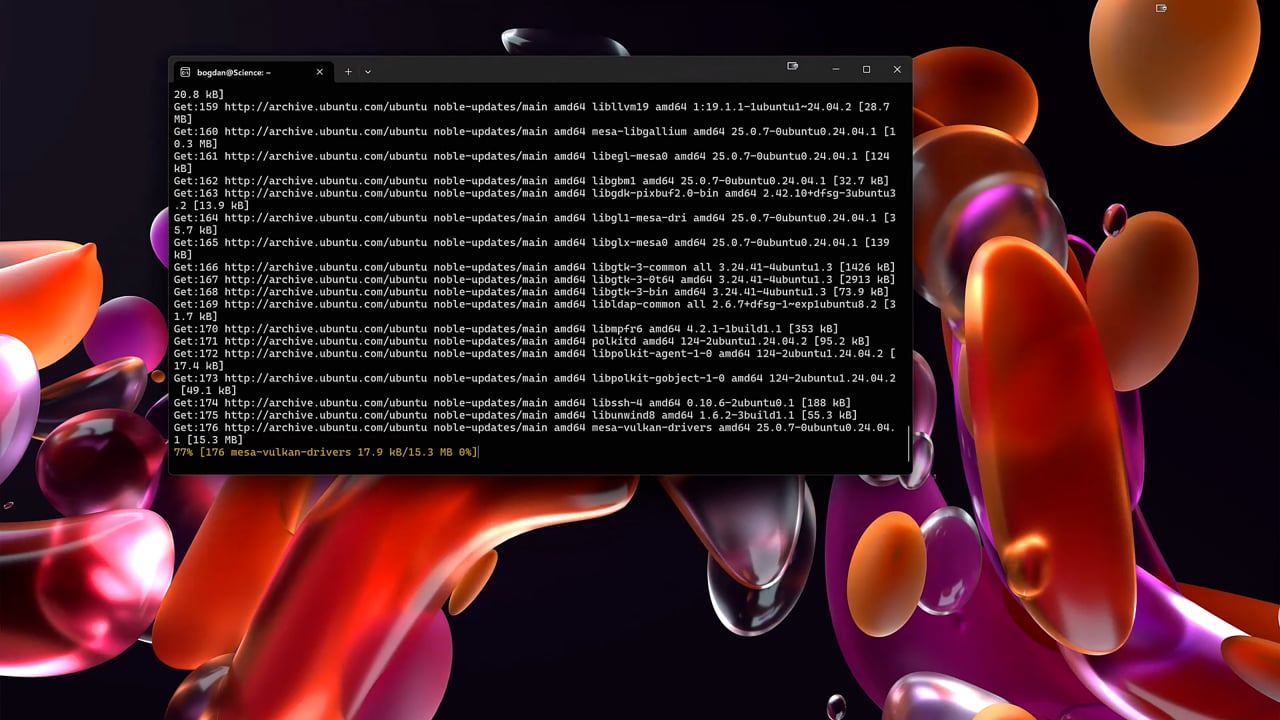The width and height of the screenshot is (1280, 720).
Task: Click package name libgtk-3-common
Action: coord(639,267)
